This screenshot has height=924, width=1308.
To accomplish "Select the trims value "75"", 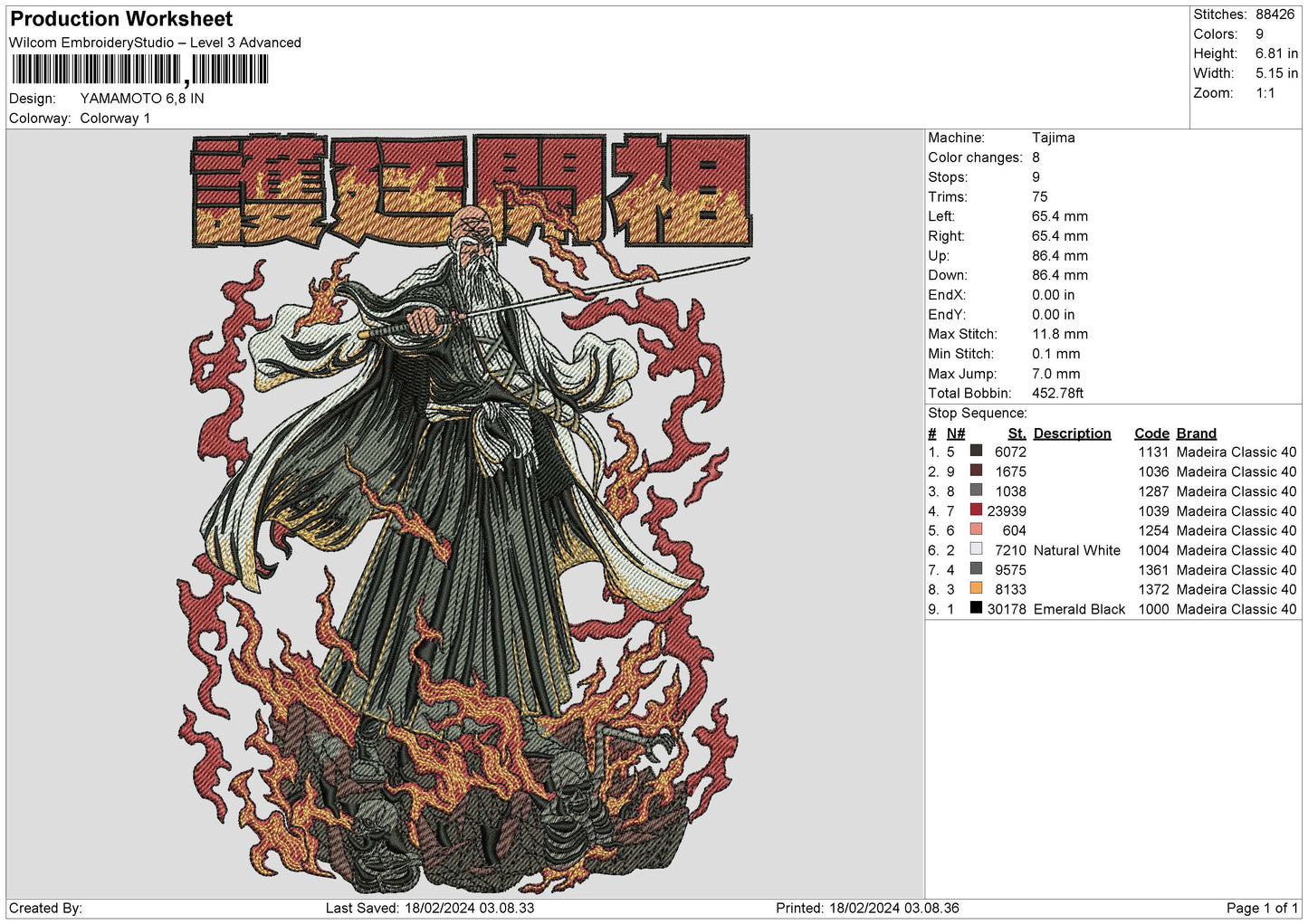I will coord(1040,196).
